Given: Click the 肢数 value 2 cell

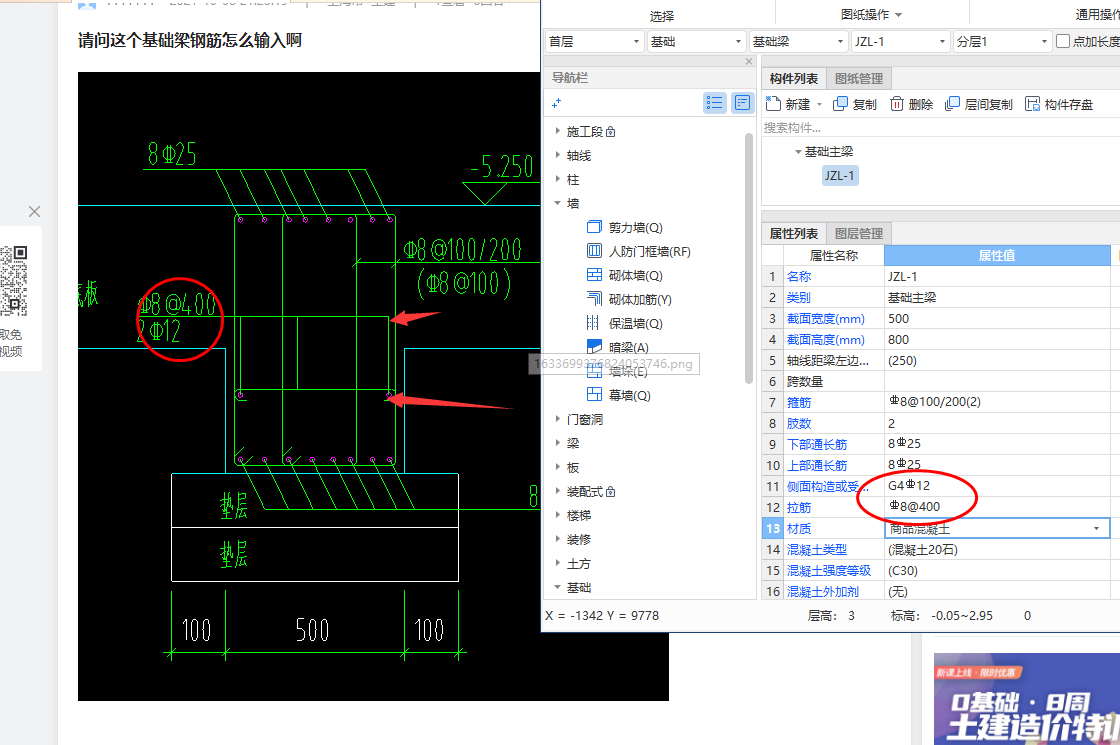Looking at the screenshot, I should (x=997, y=424).
